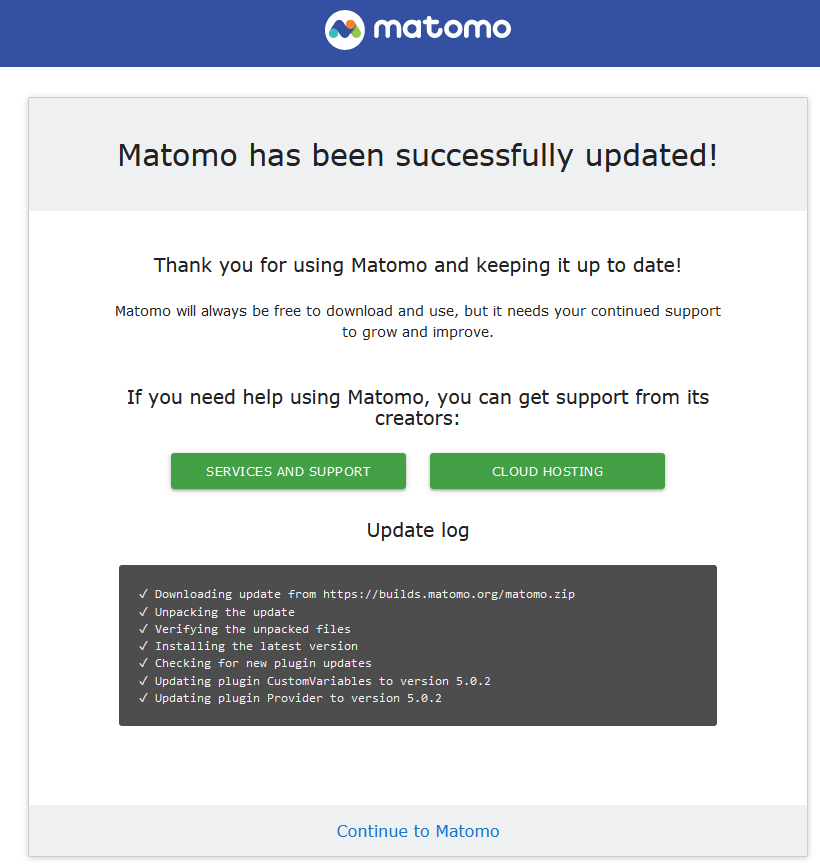The image size is (820, 864).
Task: Click checkmark on the Provider plugin update line
Action: click(144, 698)
